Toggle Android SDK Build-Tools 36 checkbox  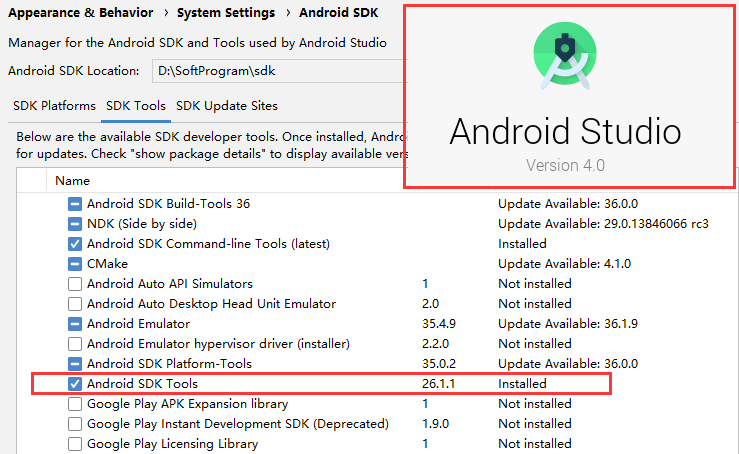tap(74, 204)
